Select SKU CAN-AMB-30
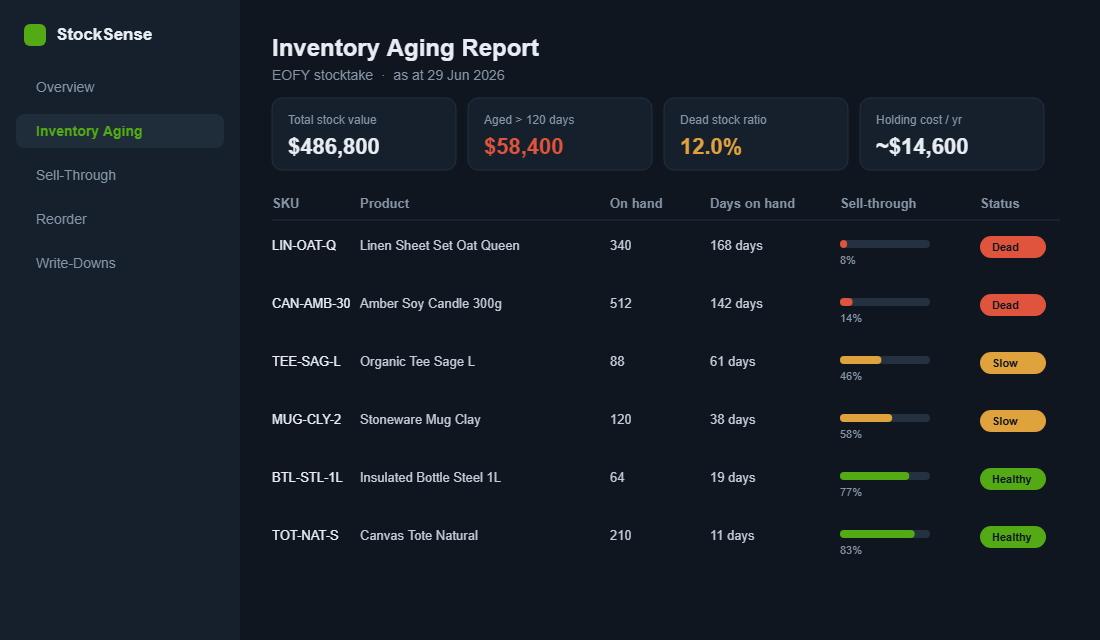Image resolution: width=1100 pixels, height=640 pixels. [311, 304]
